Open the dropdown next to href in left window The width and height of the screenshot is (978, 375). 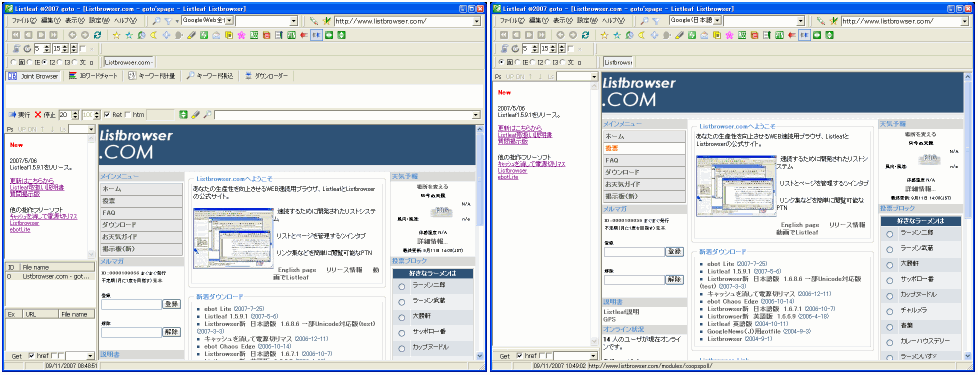[x=90, y=356]
